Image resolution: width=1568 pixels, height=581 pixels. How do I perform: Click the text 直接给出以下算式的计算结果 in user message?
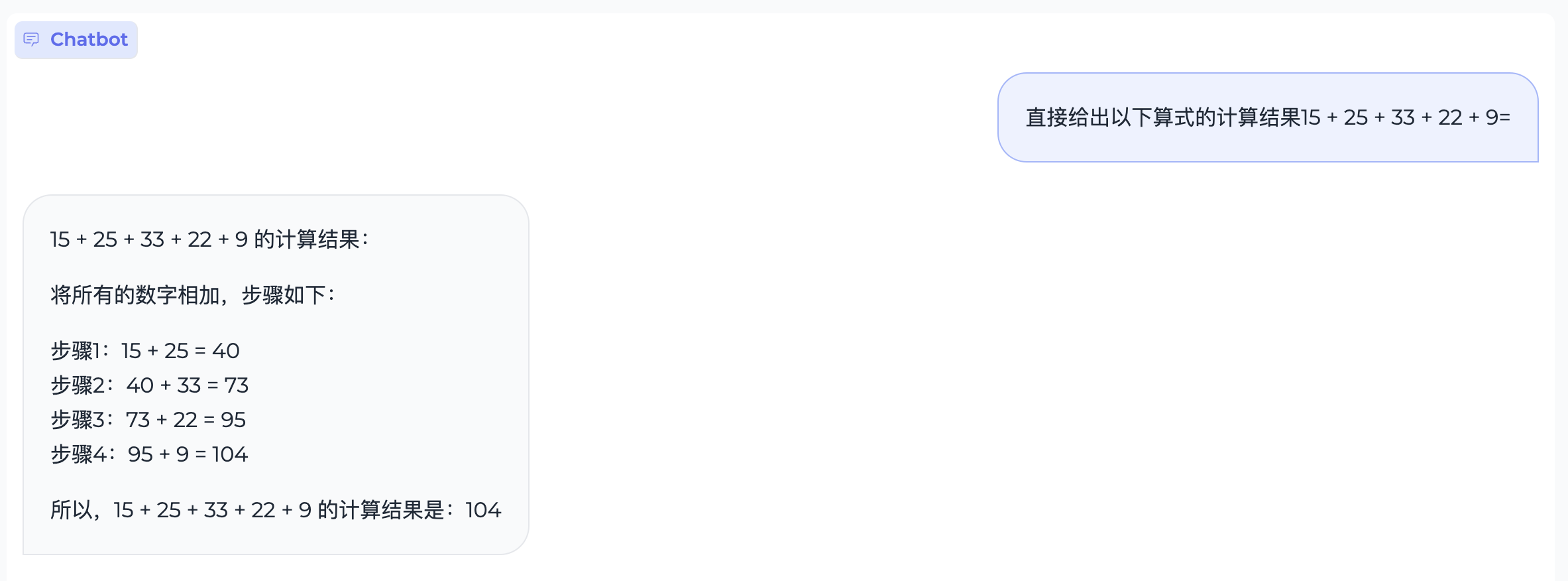[1162, 117]
